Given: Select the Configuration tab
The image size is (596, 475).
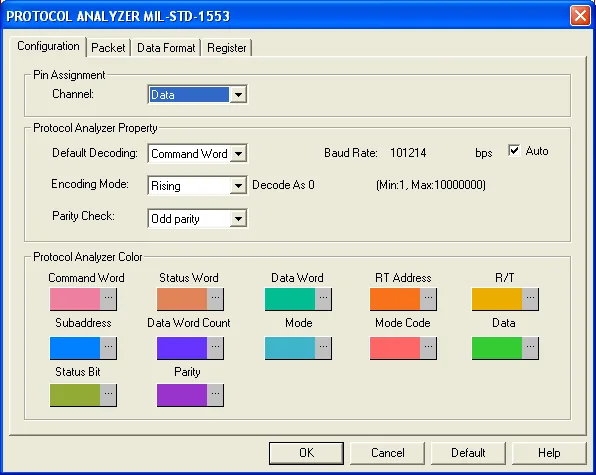Looking at the screenshot, I should click(x=48, y=46).
